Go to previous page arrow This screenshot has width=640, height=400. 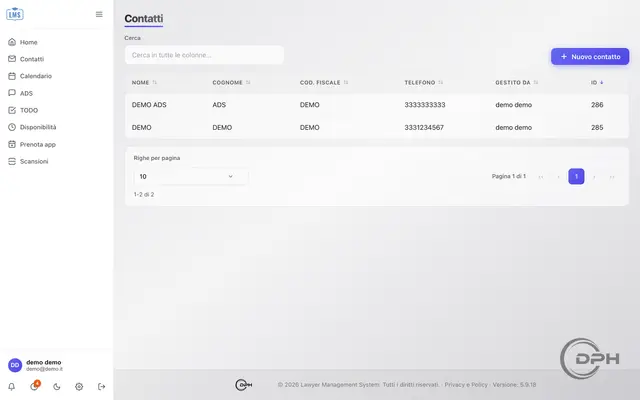click(558, 177)
